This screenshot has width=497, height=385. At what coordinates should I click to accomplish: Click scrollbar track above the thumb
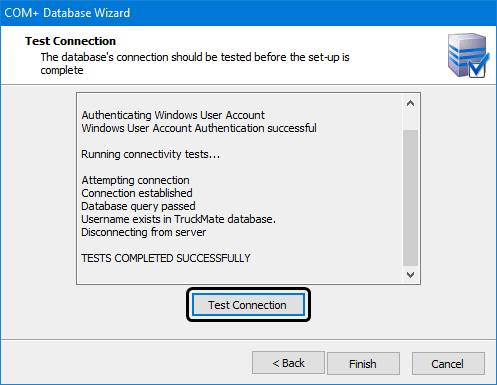(x=410, y=121)
